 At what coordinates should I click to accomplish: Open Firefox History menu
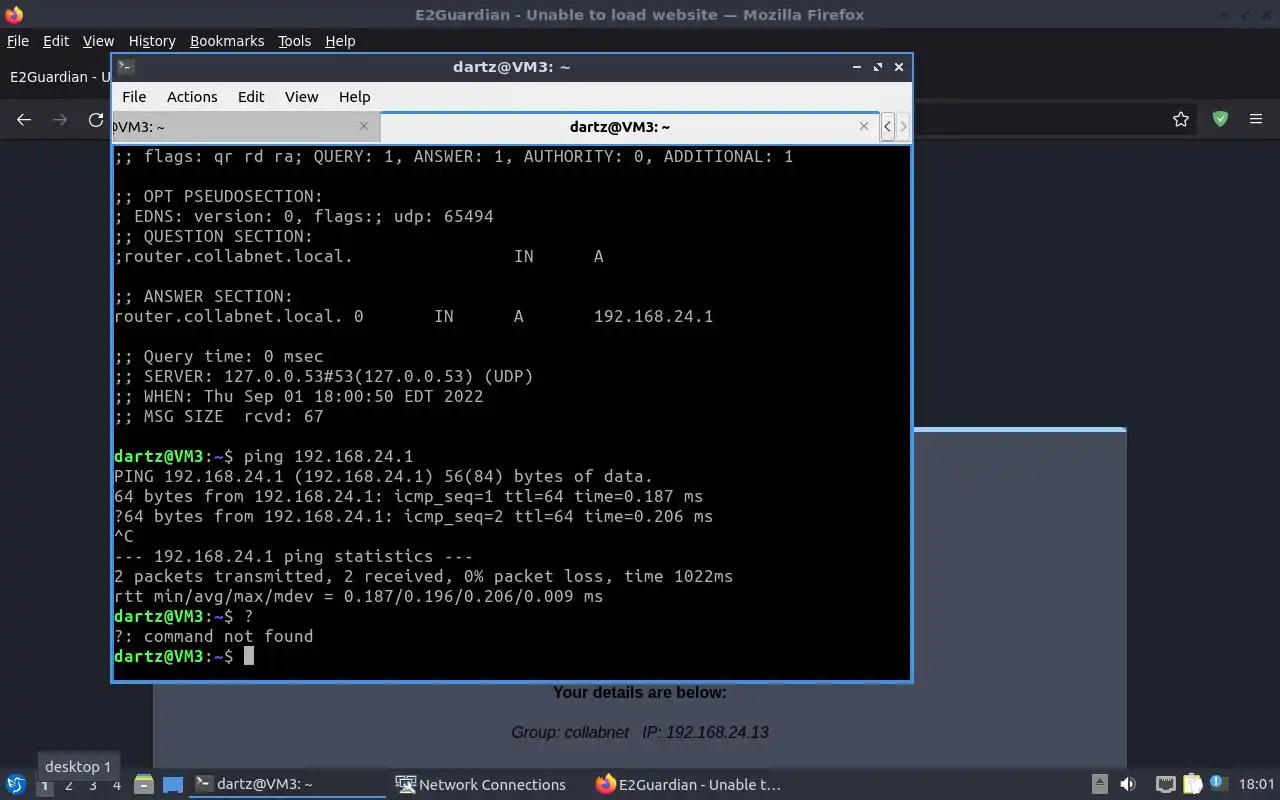152,41
